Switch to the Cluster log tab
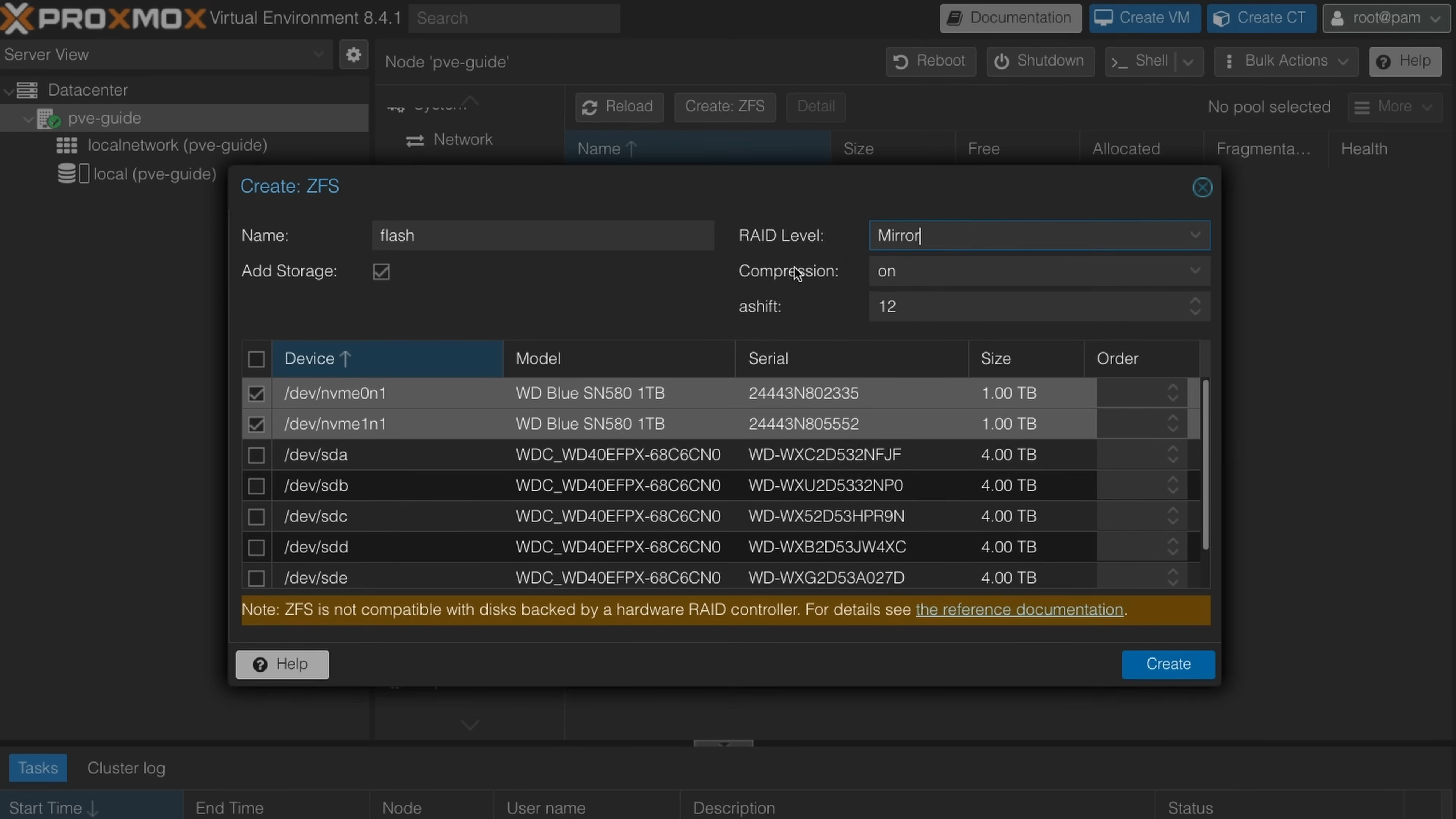This screenshot has width=1456, height=819. pyautogui.click(x=126, y=767)
